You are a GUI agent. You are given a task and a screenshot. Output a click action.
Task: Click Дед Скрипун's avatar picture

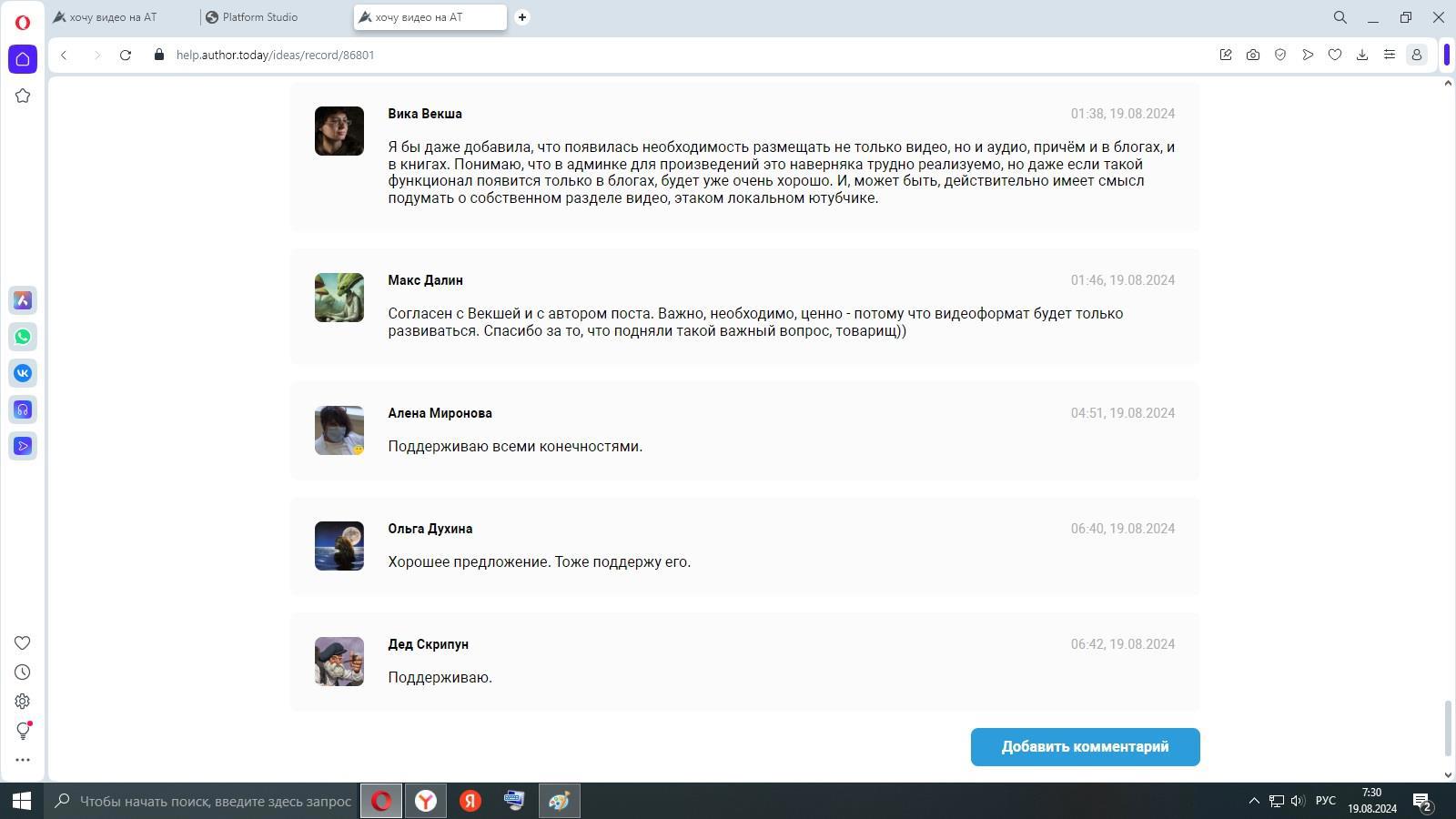pyautogui.click(x=339, y=662)
